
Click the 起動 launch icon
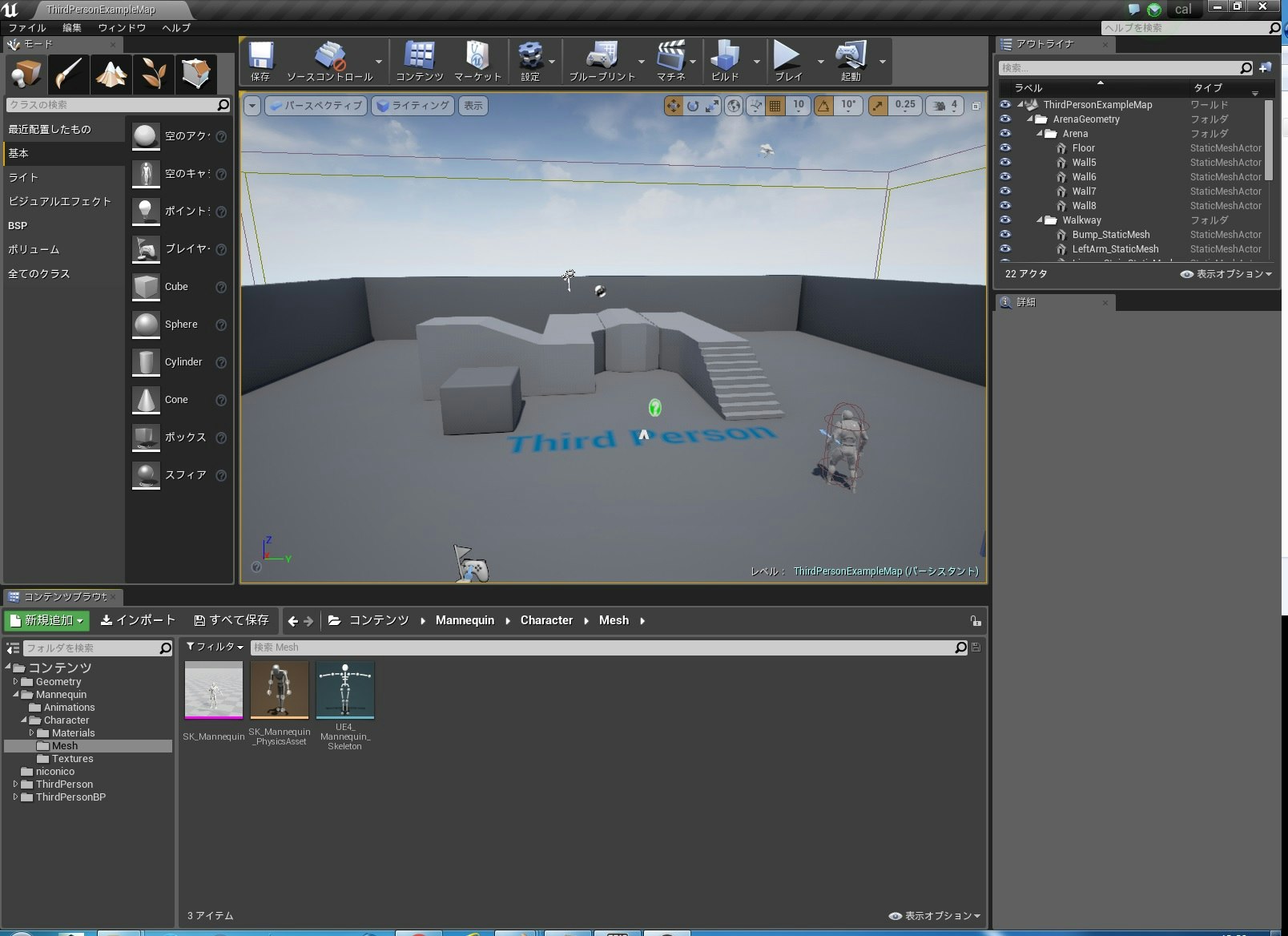tap(851, 61)
